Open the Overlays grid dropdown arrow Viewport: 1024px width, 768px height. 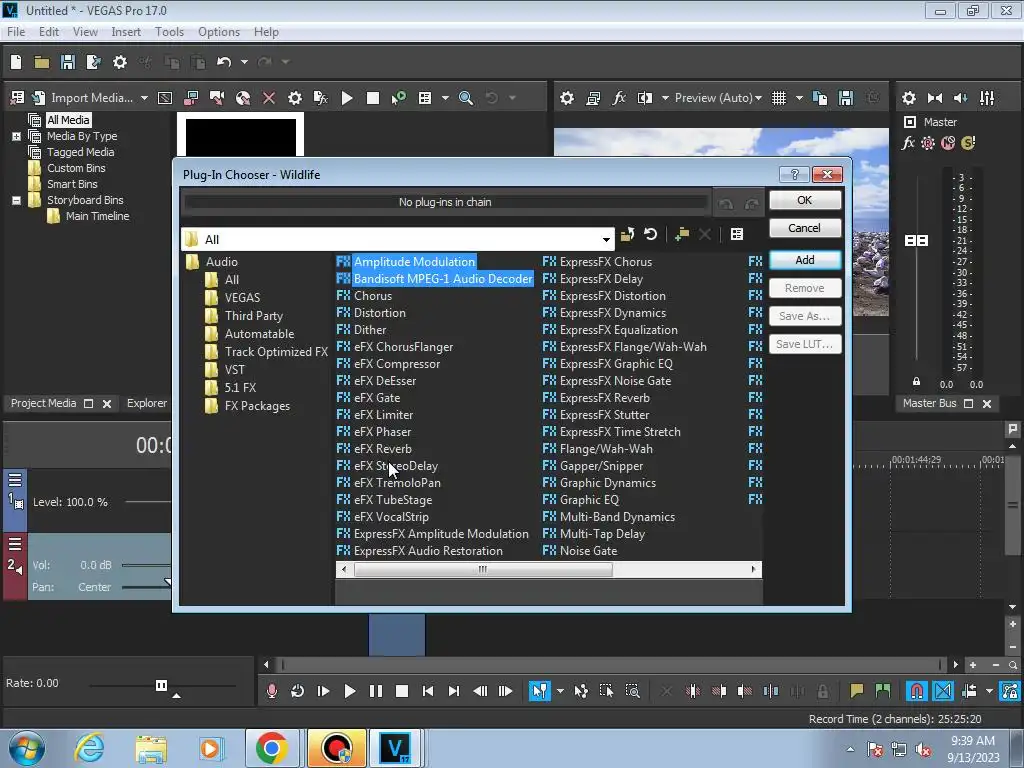[799, 98]
